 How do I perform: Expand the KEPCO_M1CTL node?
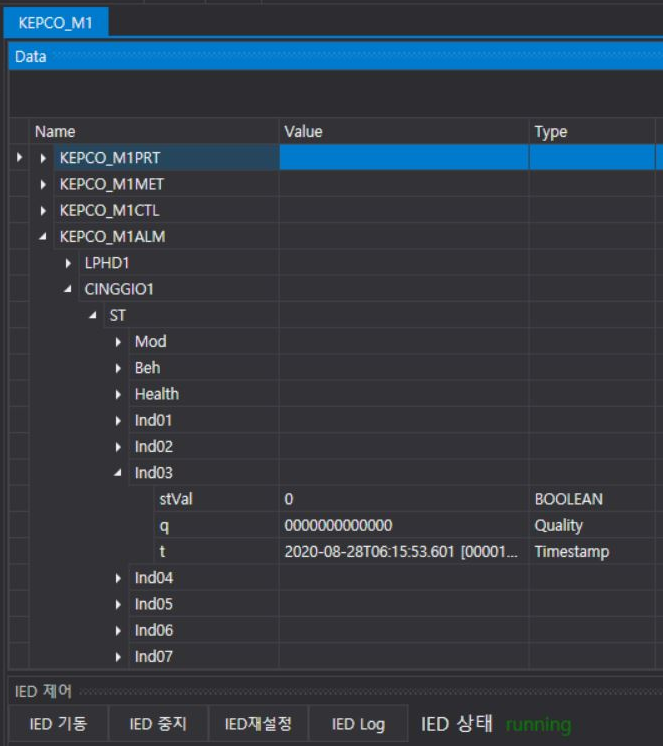(43, 210)
